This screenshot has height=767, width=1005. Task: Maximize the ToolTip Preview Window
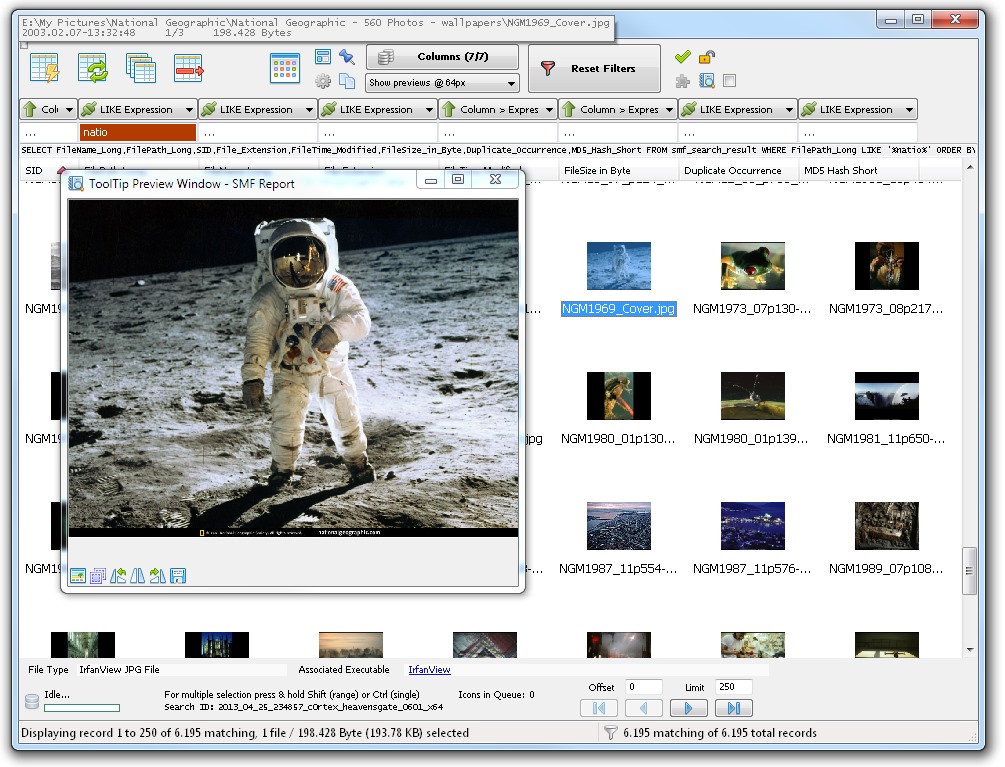458,179
